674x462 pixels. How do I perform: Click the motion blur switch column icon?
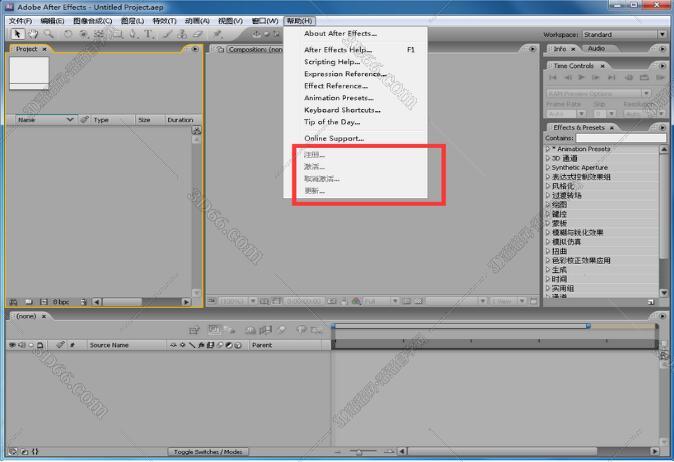tap(220, 345)
